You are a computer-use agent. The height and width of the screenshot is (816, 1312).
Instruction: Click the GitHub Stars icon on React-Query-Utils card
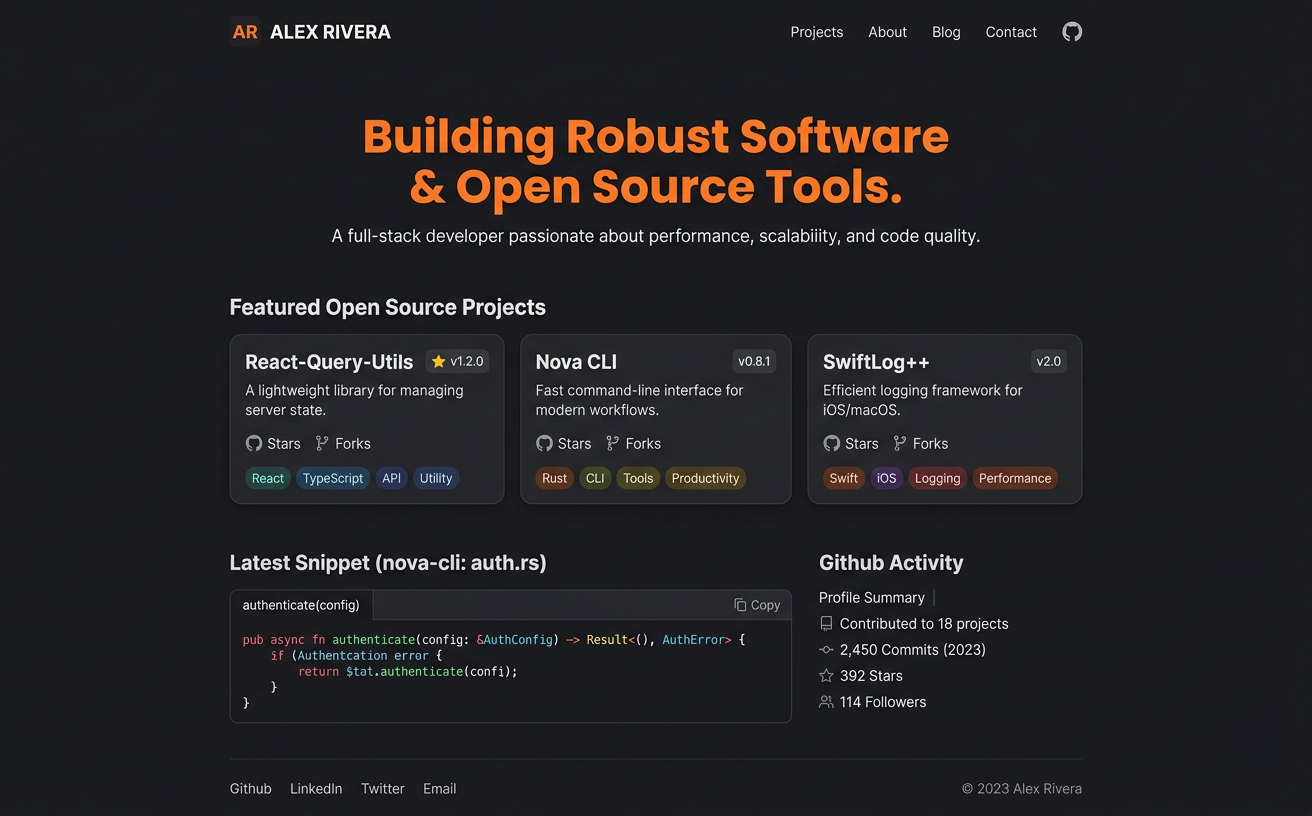point(254,443)
